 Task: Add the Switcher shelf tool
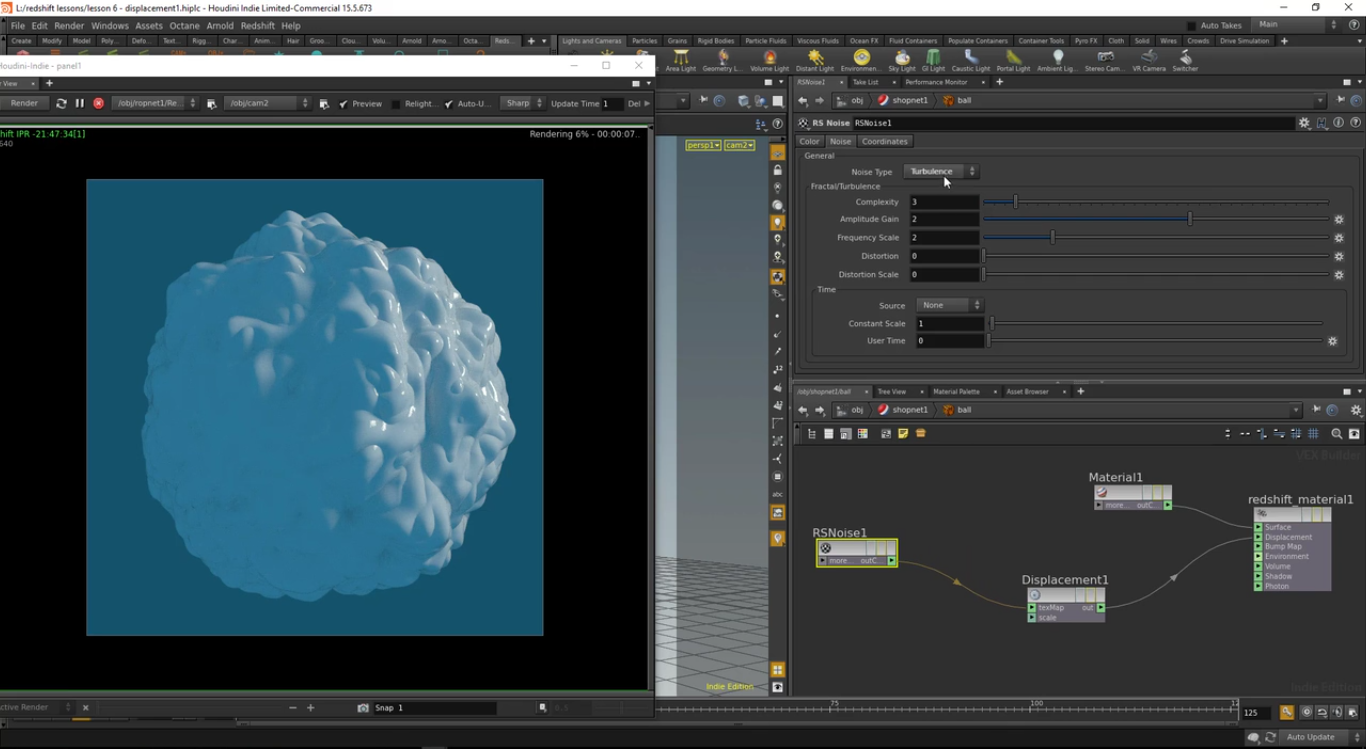click(1185, 60)
